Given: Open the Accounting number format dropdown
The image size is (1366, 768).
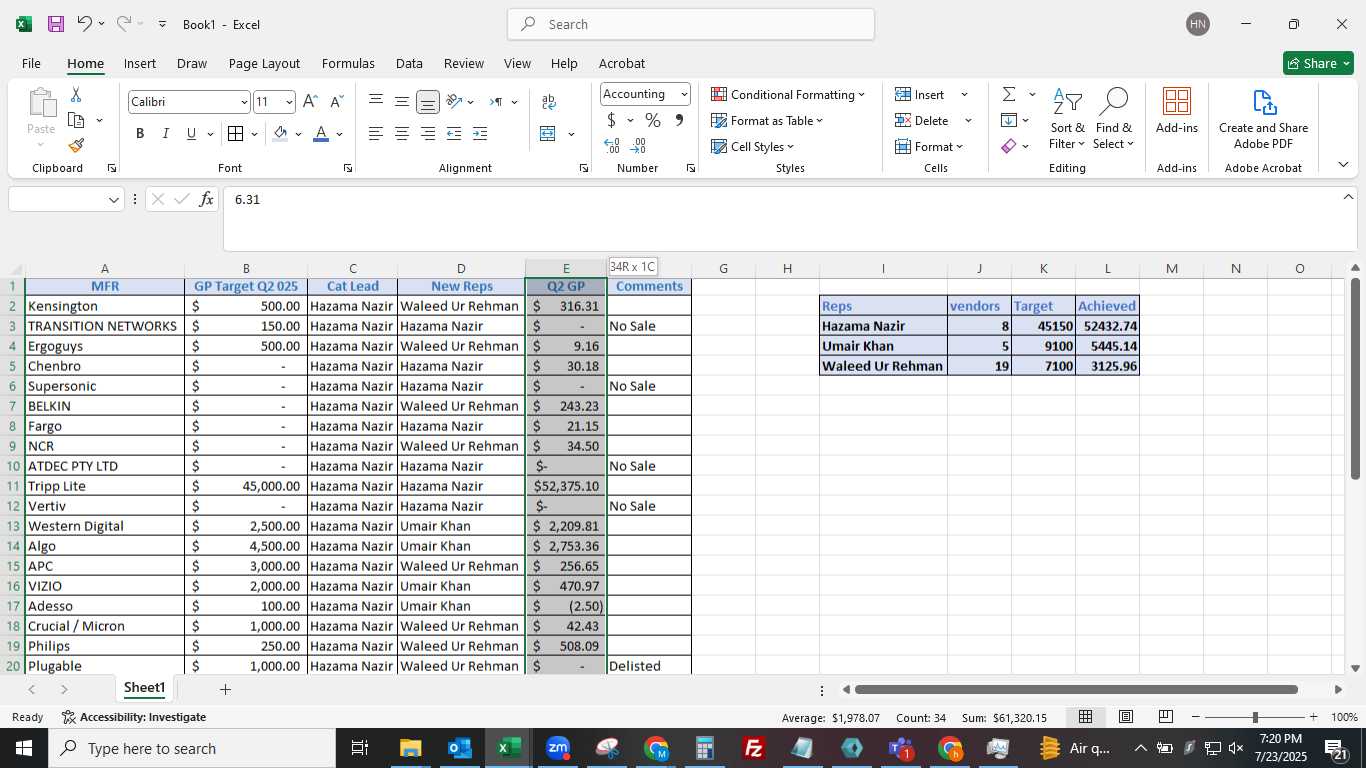Looking at the screenshot, I should coord(684,94).
